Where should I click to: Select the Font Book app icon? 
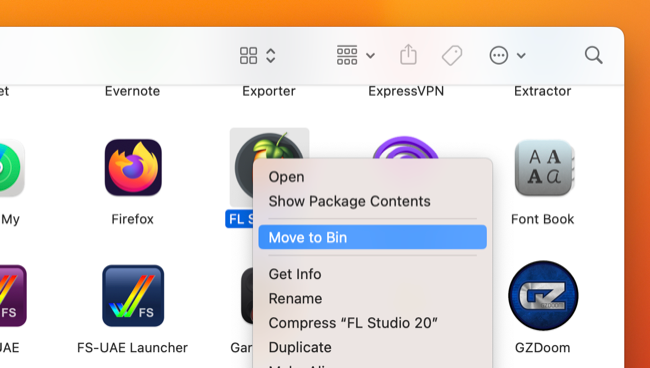tap(544, 168)
